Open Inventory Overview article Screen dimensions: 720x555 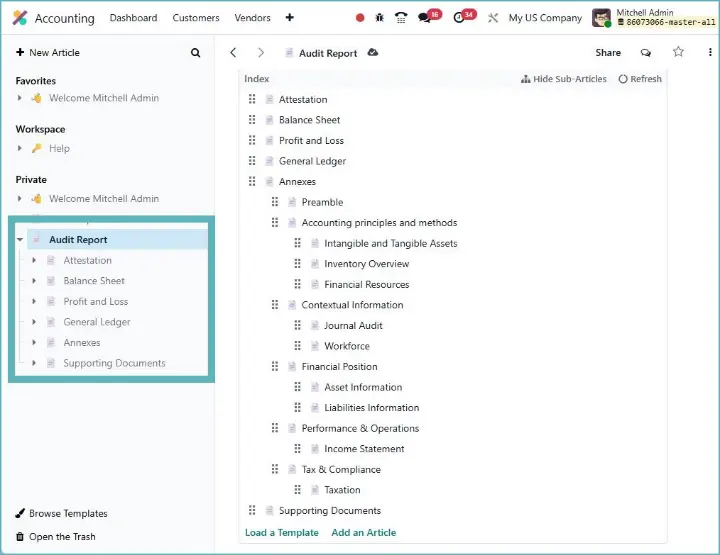(x=366, y=263)
